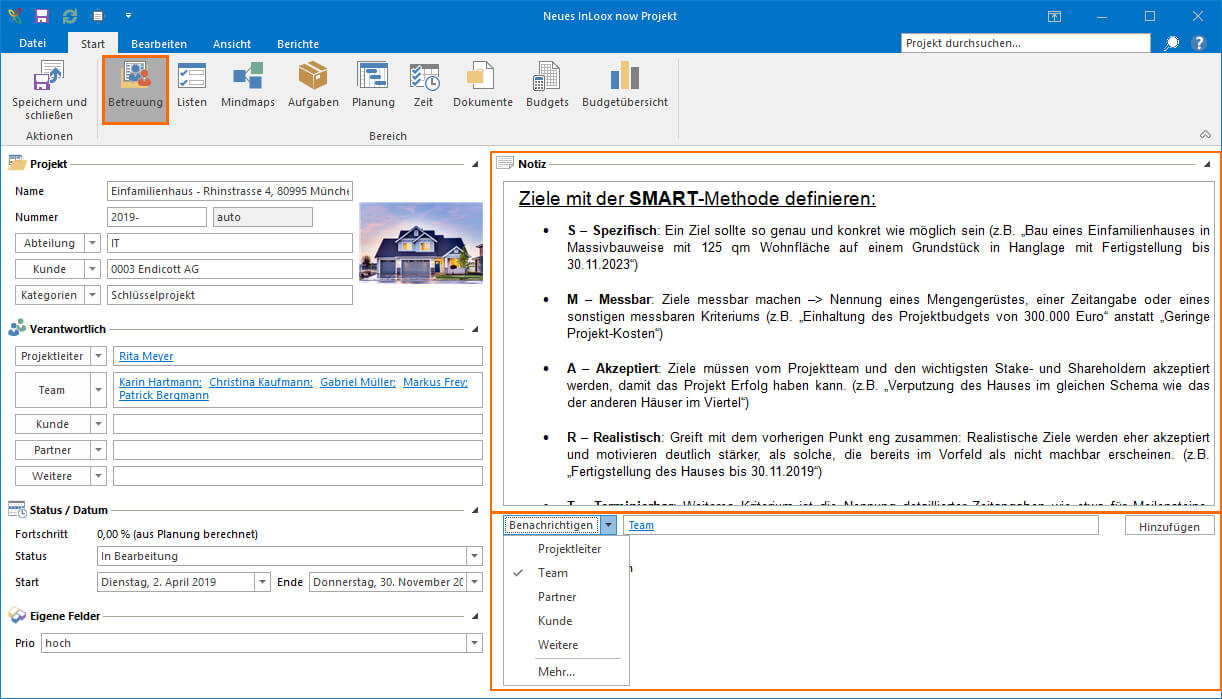Open the Datei tab
This screenshot has height=699, width=1222.
tap(33, 43)
